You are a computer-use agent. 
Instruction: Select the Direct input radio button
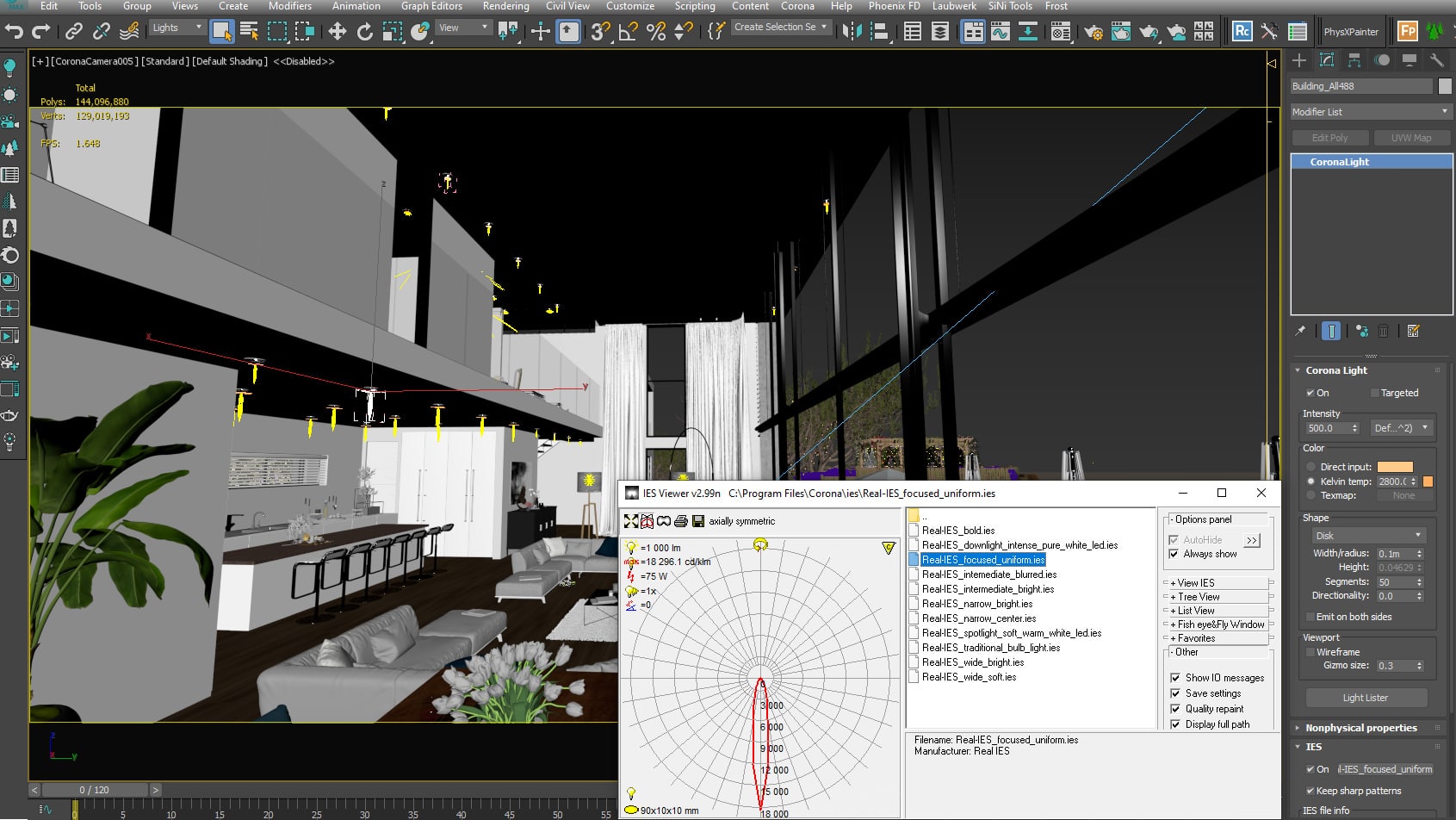[x=1311, y=467]
